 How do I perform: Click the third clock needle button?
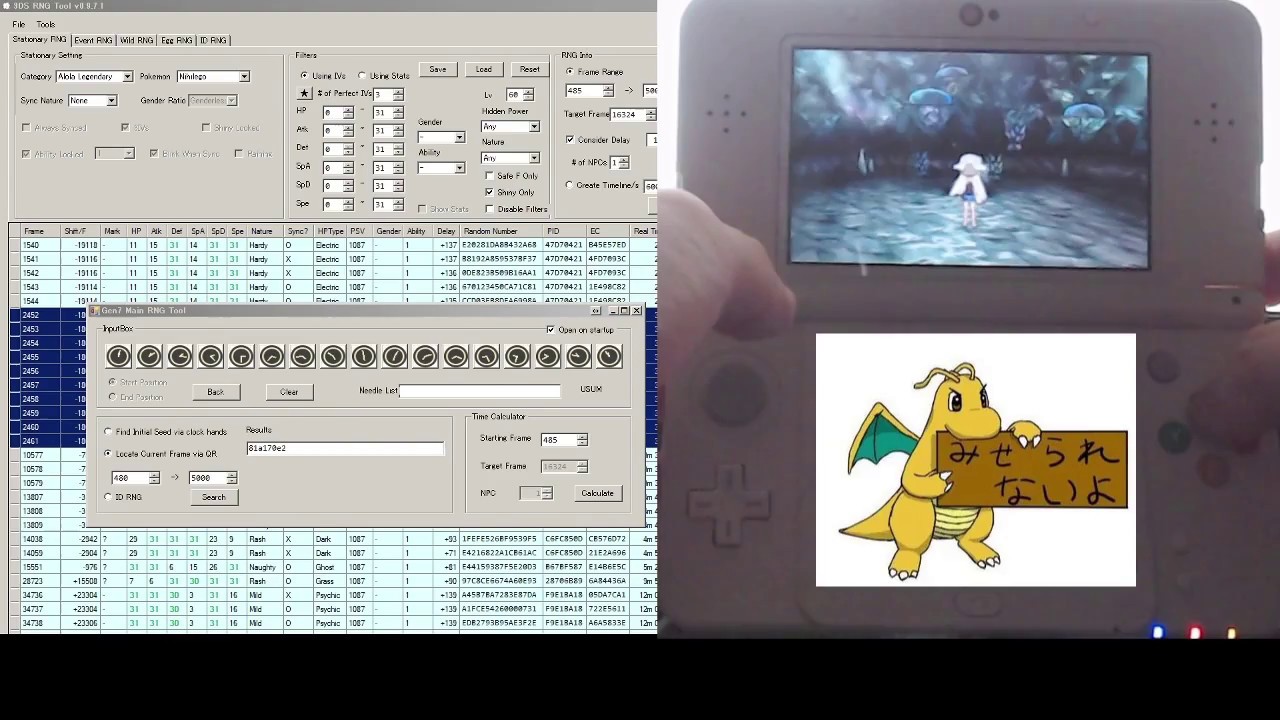pyautogui.click(x=180, y=357)
